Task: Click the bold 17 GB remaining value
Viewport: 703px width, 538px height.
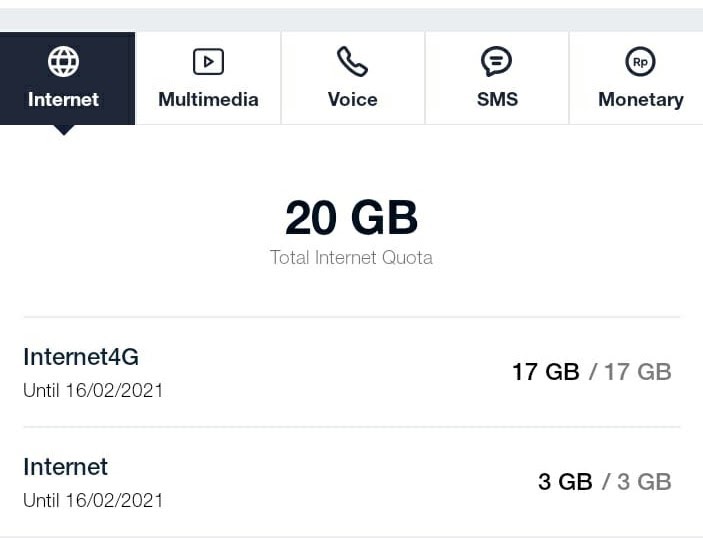Action: coord(545,372)
